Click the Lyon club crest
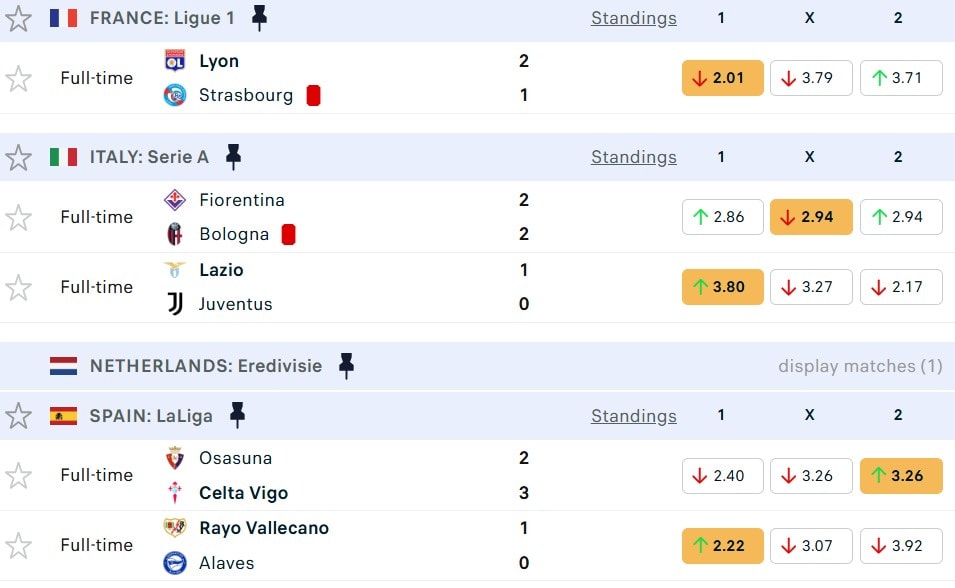 click(x=175, y=61)
